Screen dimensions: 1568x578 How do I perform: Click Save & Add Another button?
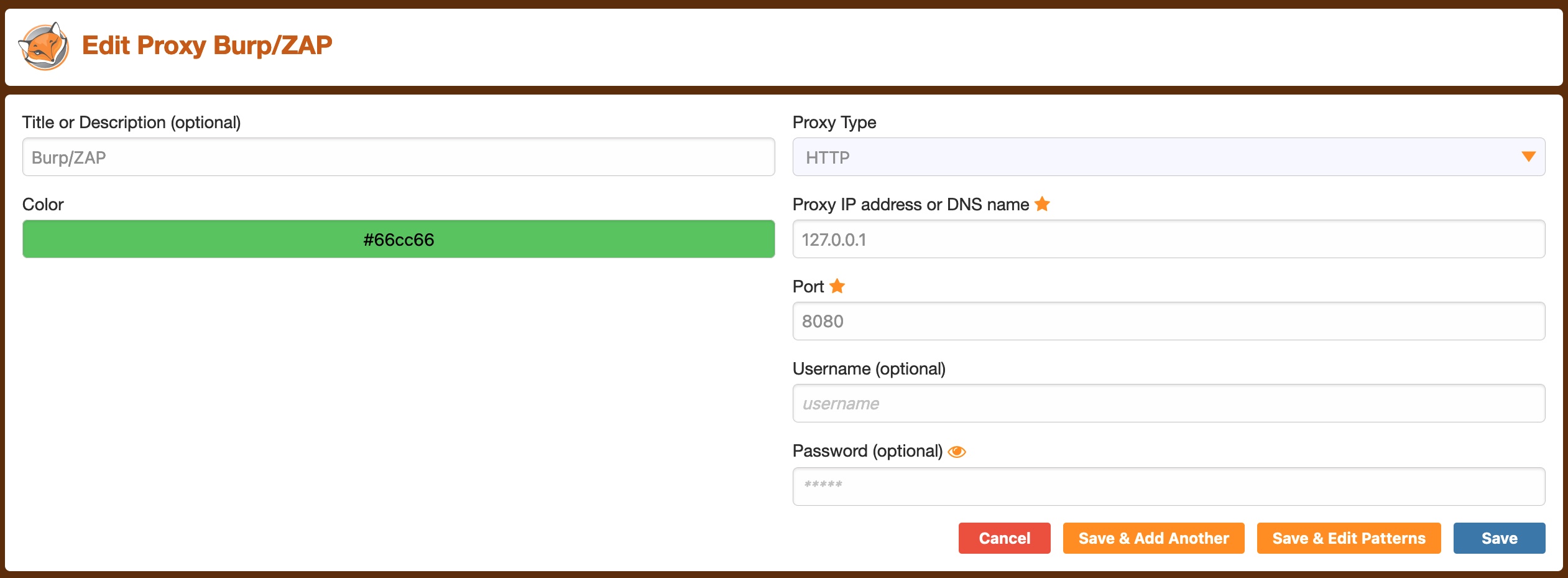(x=1153, y=538)
